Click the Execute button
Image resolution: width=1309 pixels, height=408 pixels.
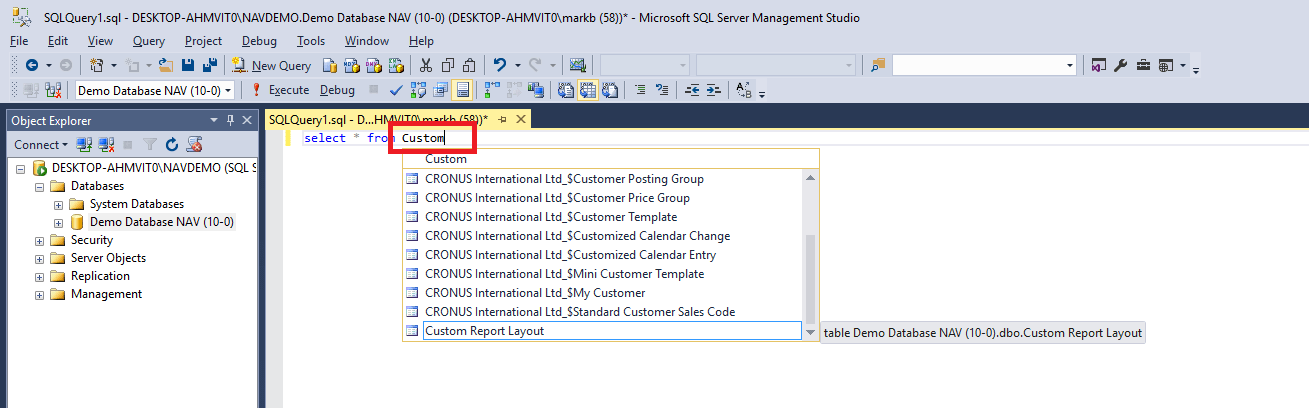click(279, 90)
